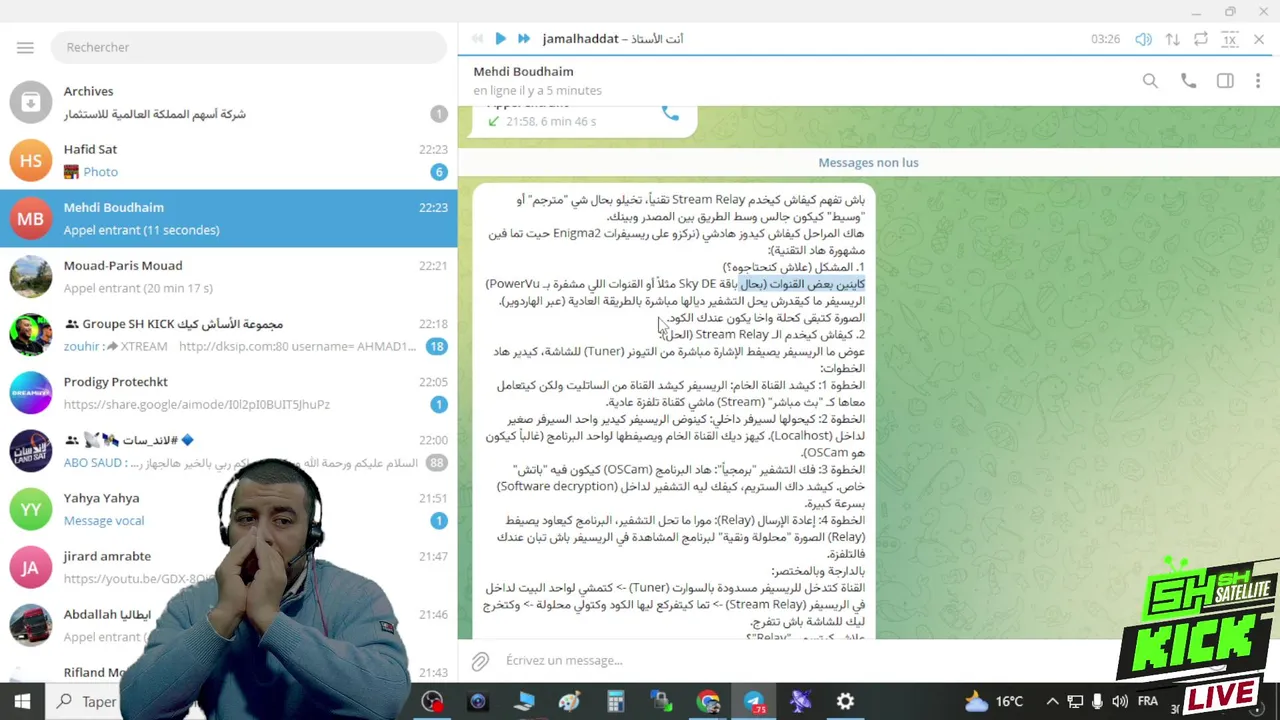Toggle audio player playback order arrows
The image size is (1280, 720).
pos(1172,39)
